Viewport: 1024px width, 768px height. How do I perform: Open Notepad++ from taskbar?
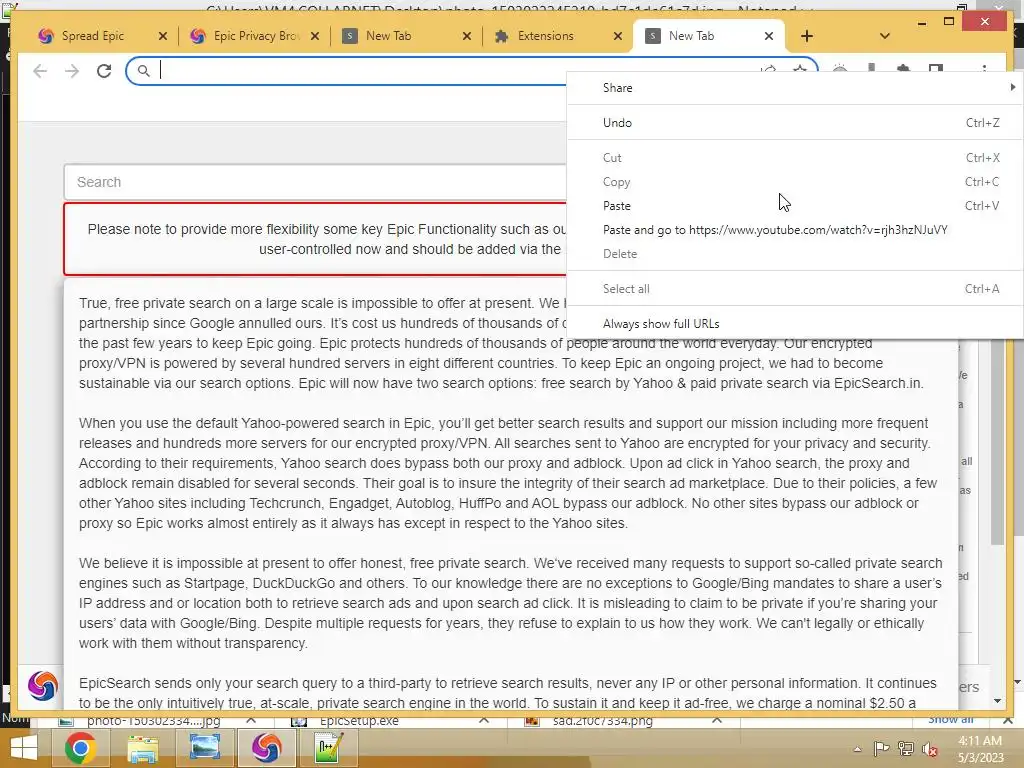coord(328,748)
